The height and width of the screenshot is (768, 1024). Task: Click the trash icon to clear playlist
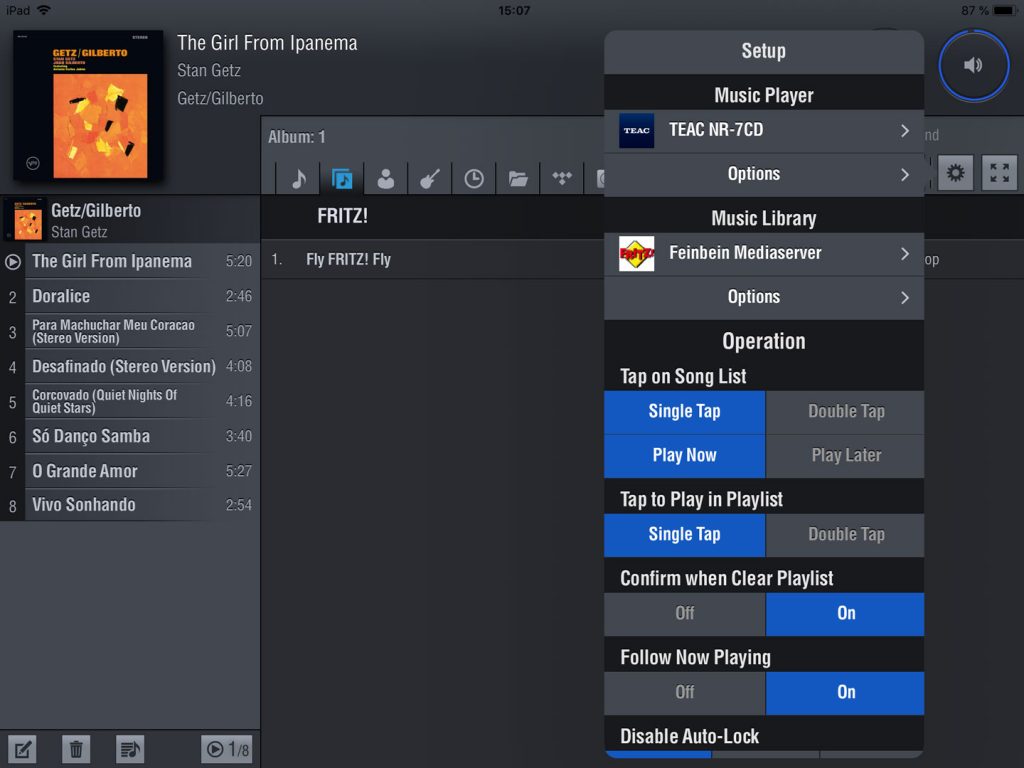76,749
